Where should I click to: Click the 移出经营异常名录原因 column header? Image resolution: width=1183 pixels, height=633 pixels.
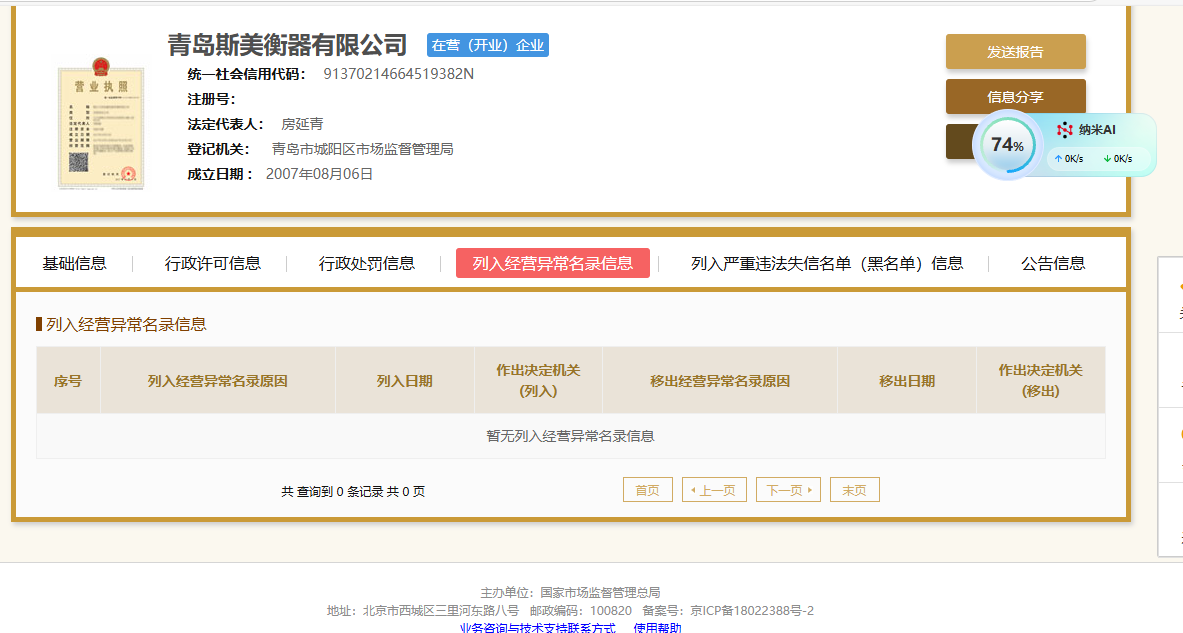(720, 381)
